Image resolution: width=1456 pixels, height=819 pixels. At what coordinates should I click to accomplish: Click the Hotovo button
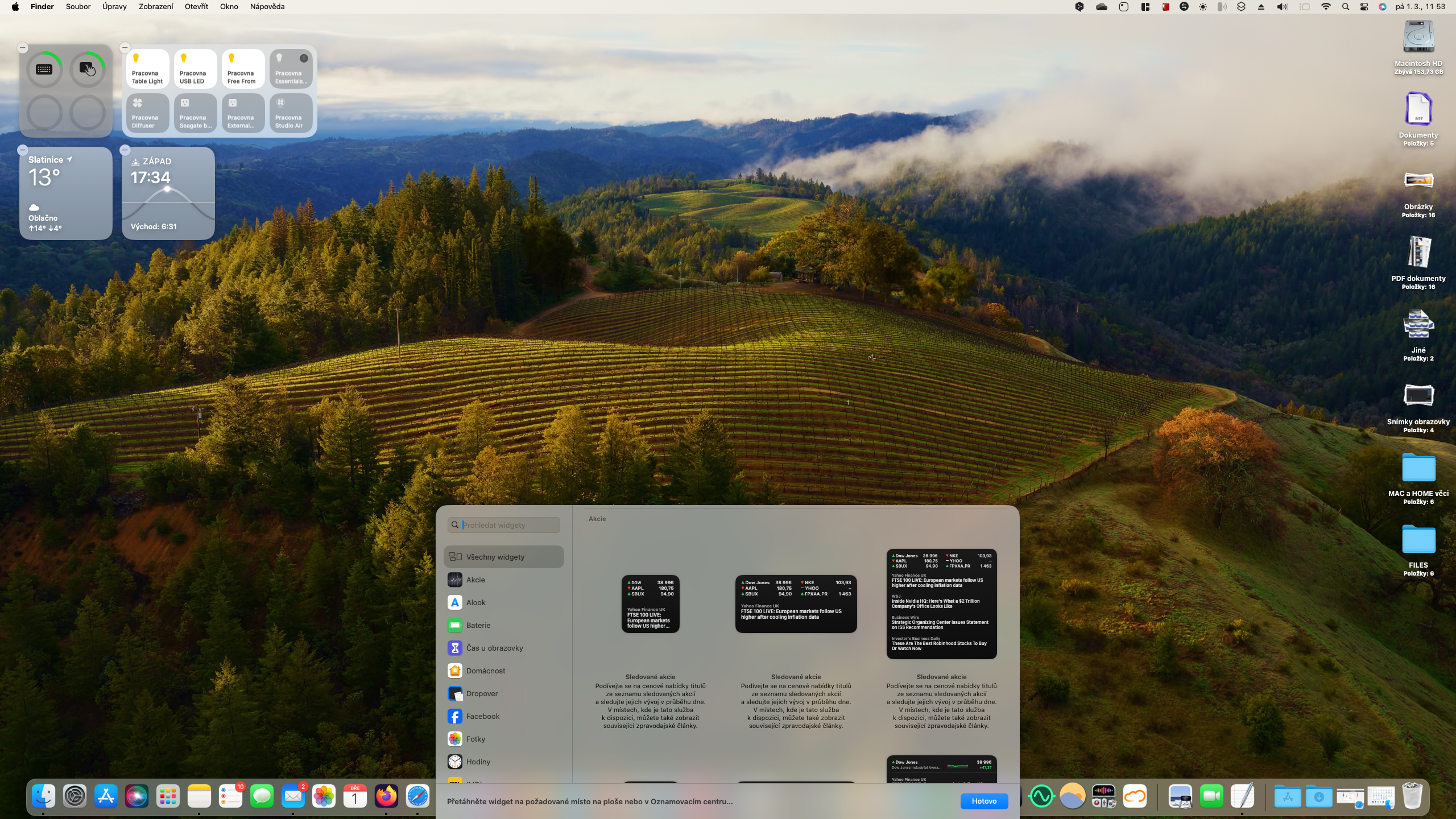point(984,801)
